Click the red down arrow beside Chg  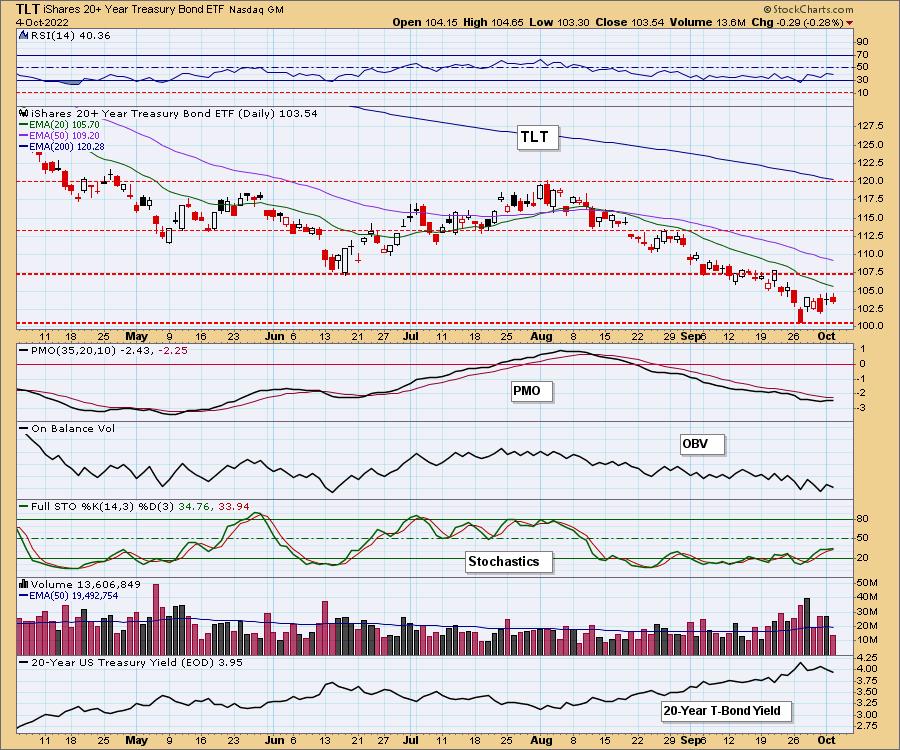(x=849, y=23)
